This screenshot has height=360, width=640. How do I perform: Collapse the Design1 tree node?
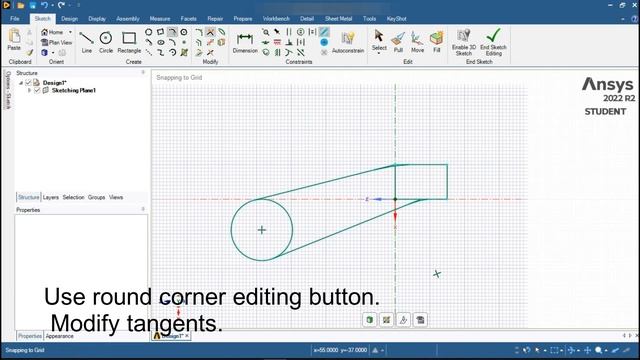21,83
